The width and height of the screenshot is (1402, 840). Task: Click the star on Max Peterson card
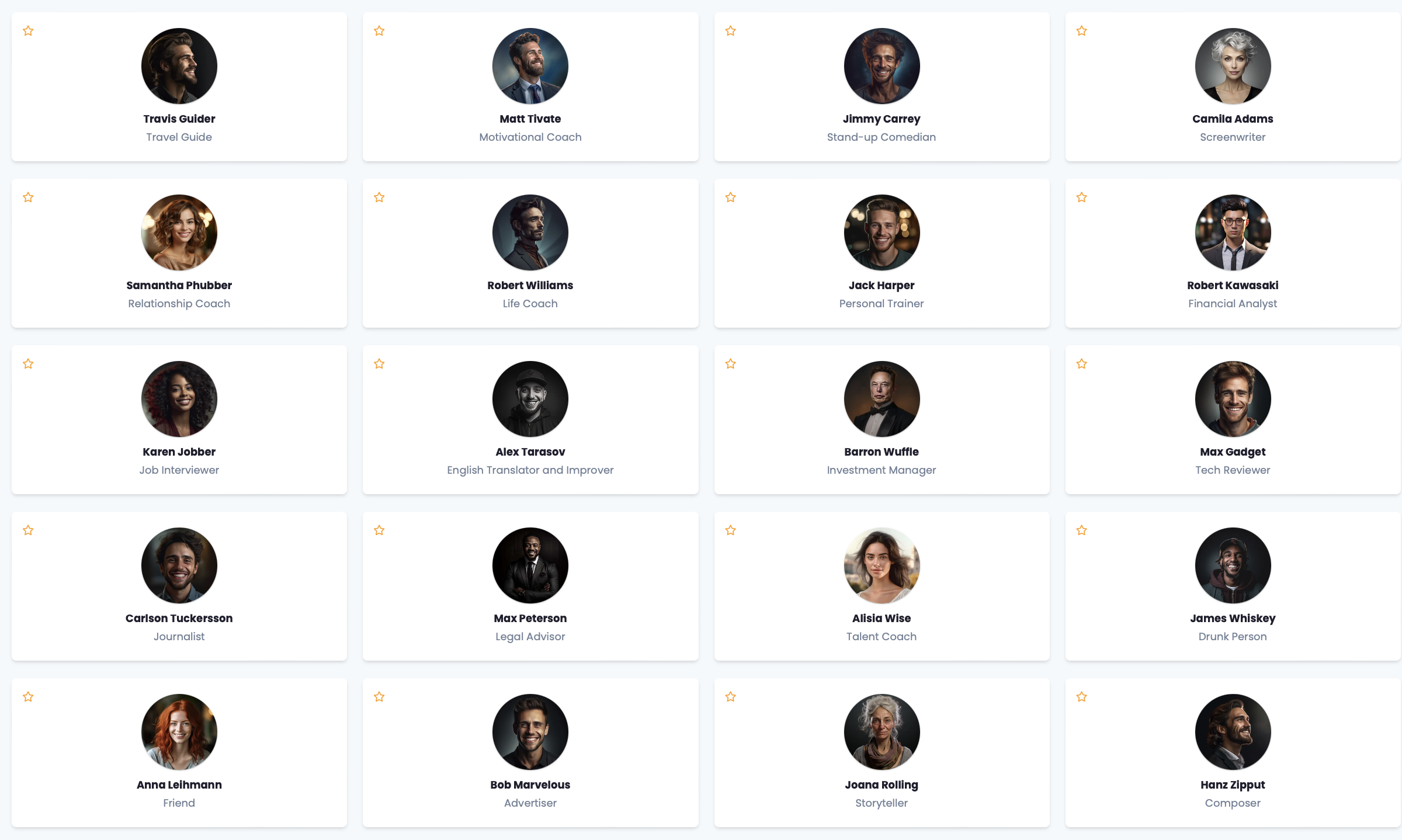379,530
